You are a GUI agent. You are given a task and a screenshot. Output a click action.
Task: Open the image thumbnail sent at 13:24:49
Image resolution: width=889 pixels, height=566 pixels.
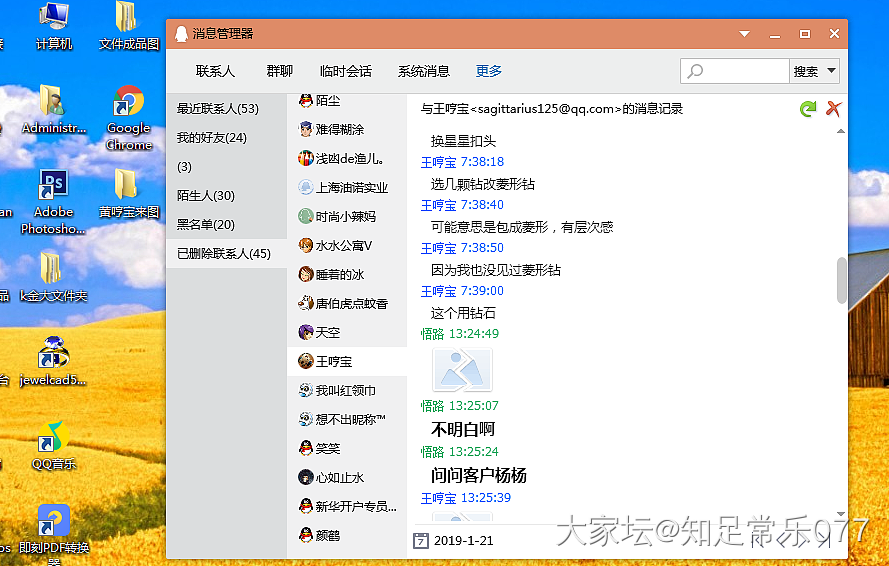[x=461, y=369]
